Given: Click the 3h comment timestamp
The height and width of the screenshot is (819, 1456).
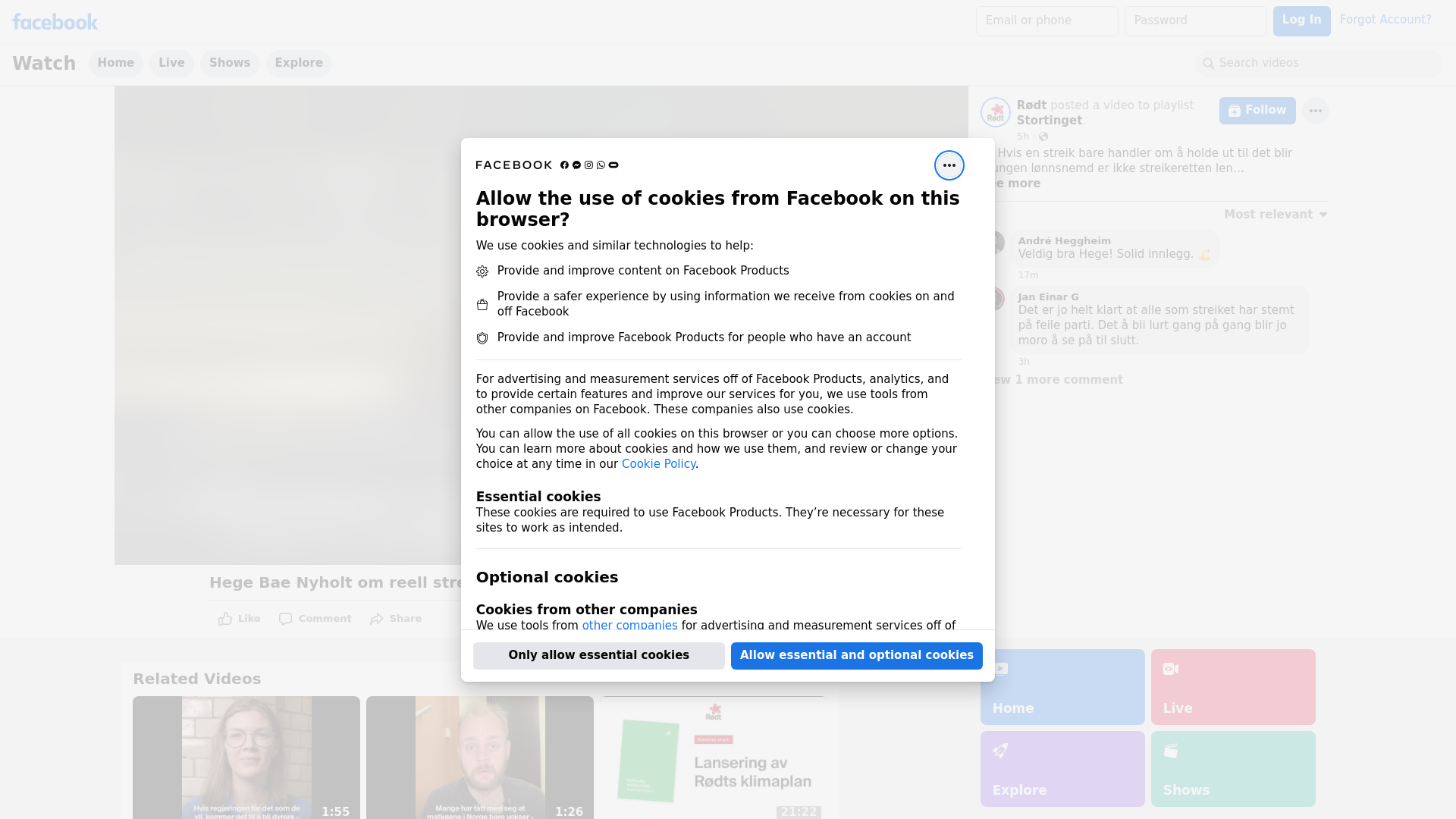Looking at the screenshot, I should 1024,362.
